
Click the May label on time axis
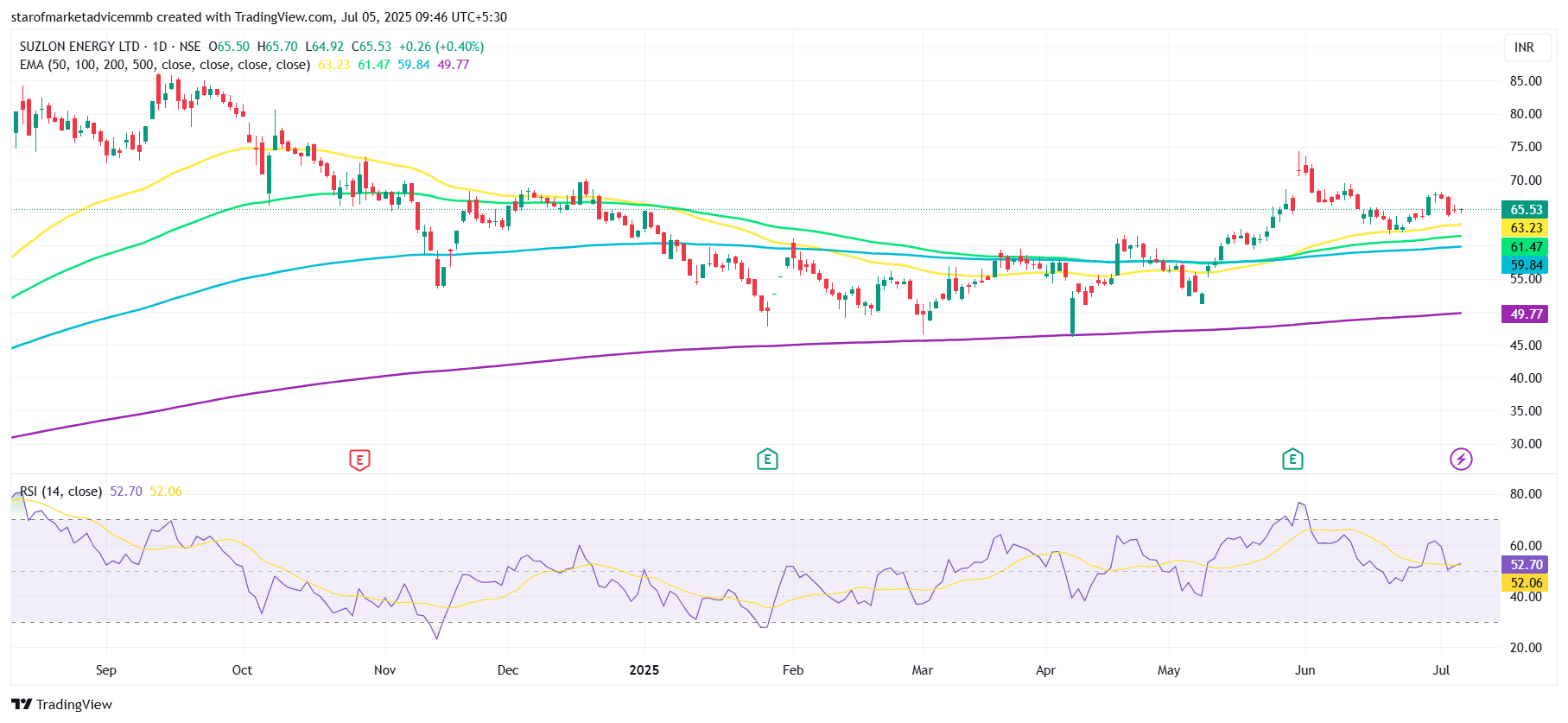point(1169,670)
